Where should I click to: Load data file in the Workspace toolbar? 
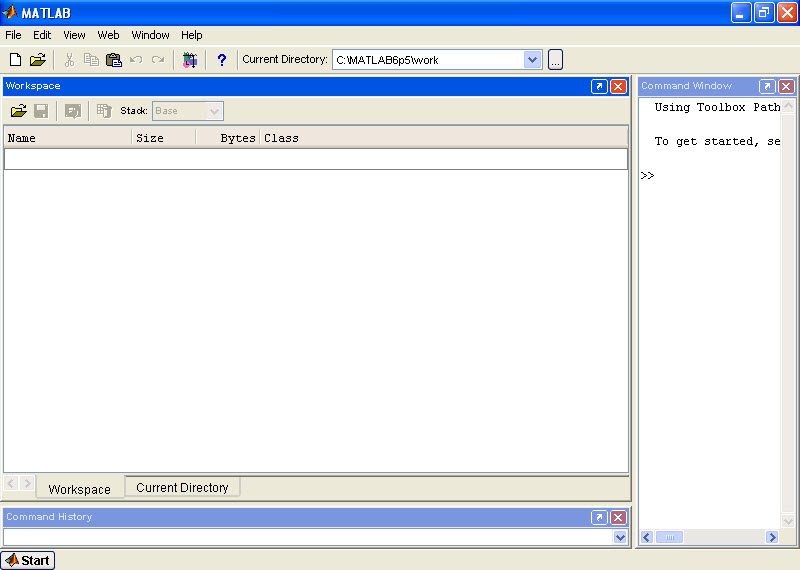[x=19, y=111]
